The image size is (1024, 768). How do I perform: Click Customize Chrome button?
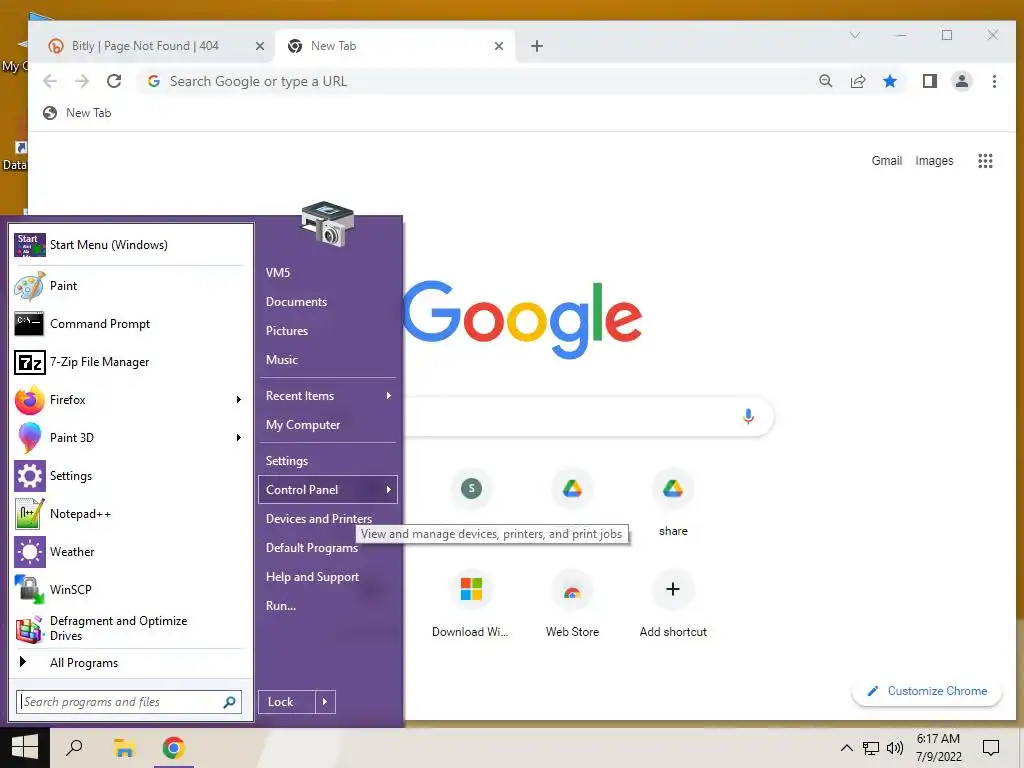point(927,691)
